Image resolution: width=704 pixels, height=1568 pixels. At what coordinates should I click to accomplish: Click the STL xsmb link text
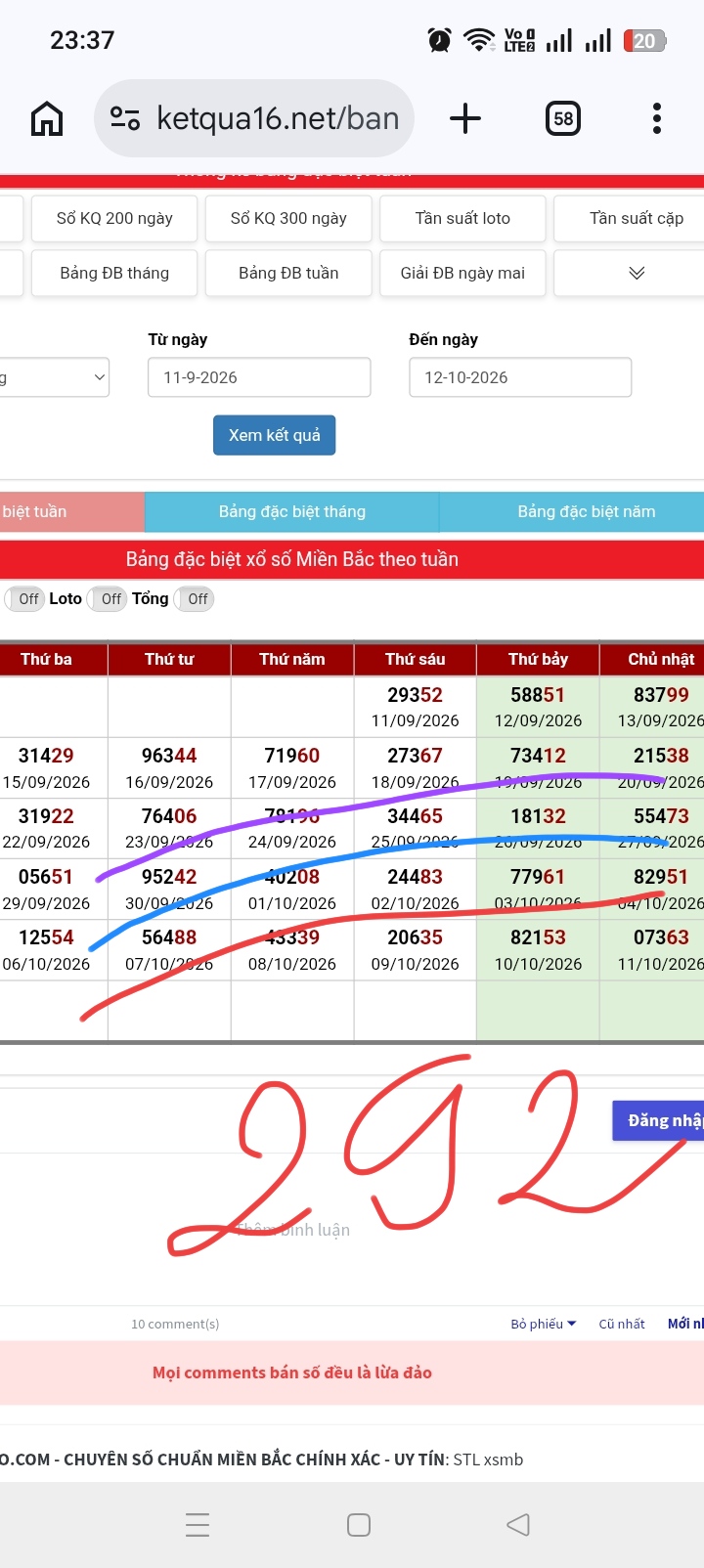point(488,1459)
